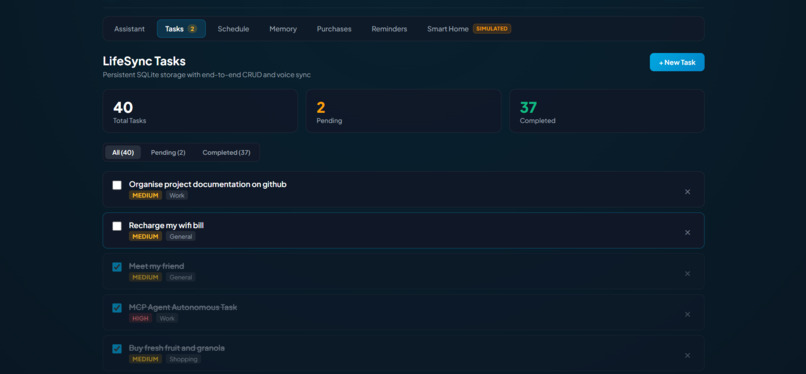806x374 pixels.
Task: Click the Work tag on the Organise task
Action: click(x=177, y=196)
